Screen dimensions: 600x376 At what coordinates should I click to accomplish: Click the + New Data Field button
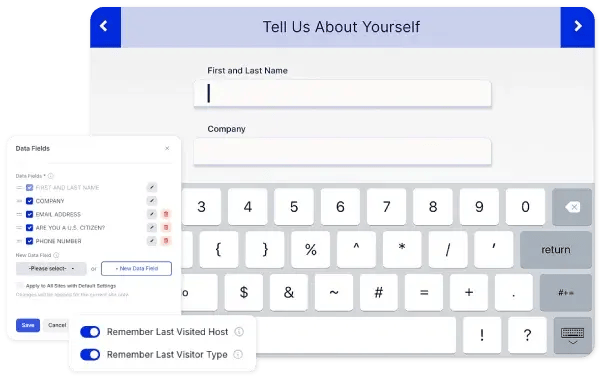point(136,269)
